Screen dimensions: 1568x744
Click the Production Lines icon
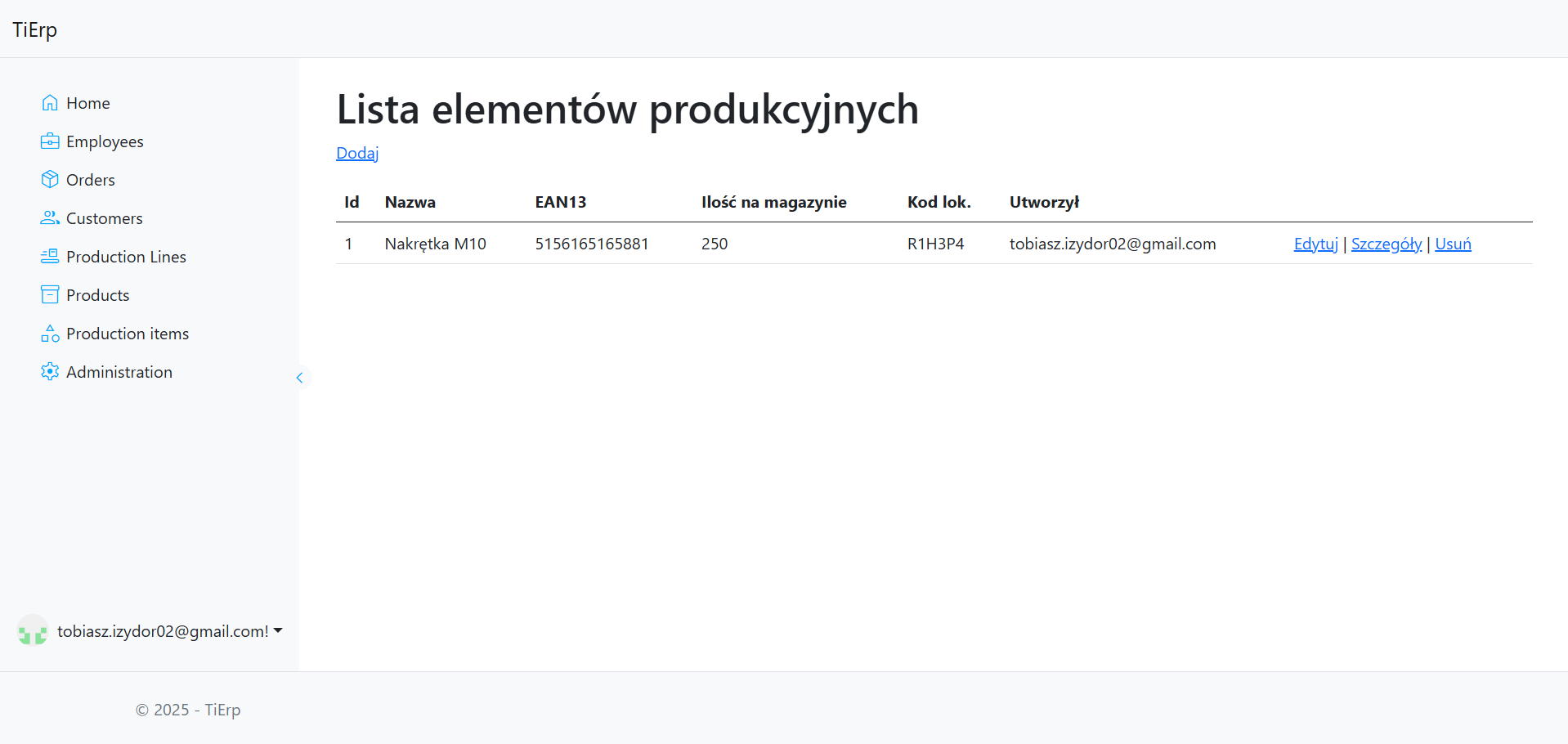50,257
